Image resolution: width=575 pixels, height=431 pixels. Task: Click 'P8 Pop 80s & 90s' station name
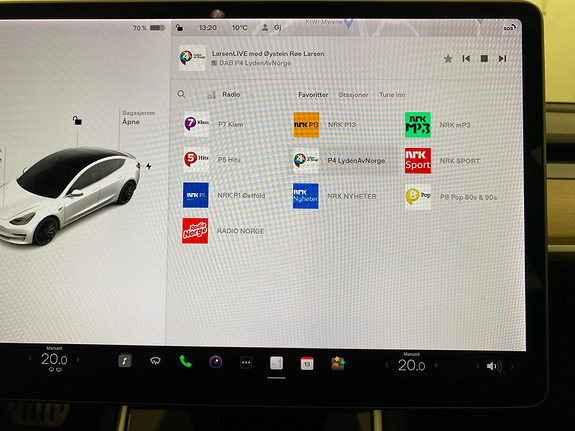[468, 197]
